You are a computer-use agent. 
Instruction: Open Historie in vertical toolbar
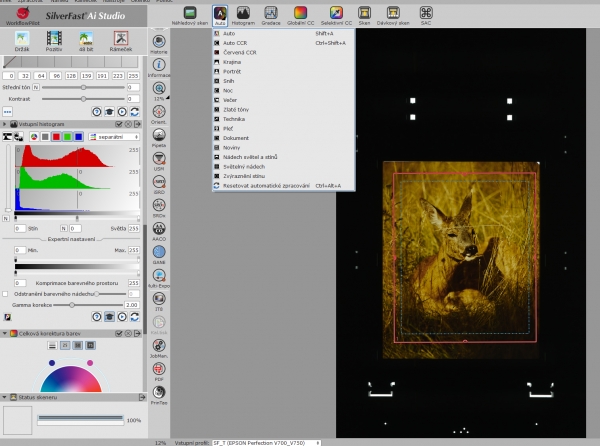click(159, 44)
